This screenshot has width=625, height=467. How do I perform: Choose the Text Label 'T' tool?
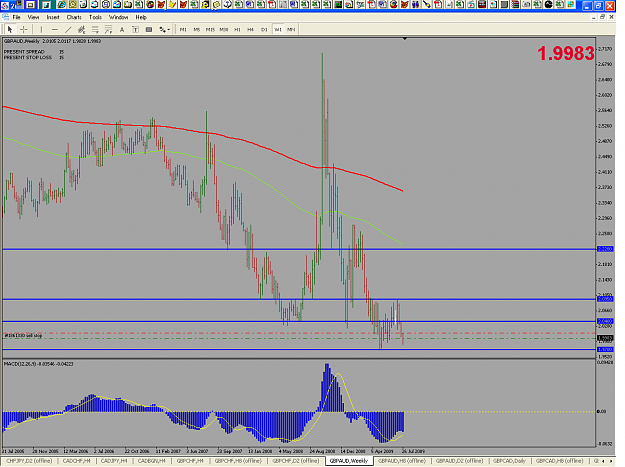point(136,29)
